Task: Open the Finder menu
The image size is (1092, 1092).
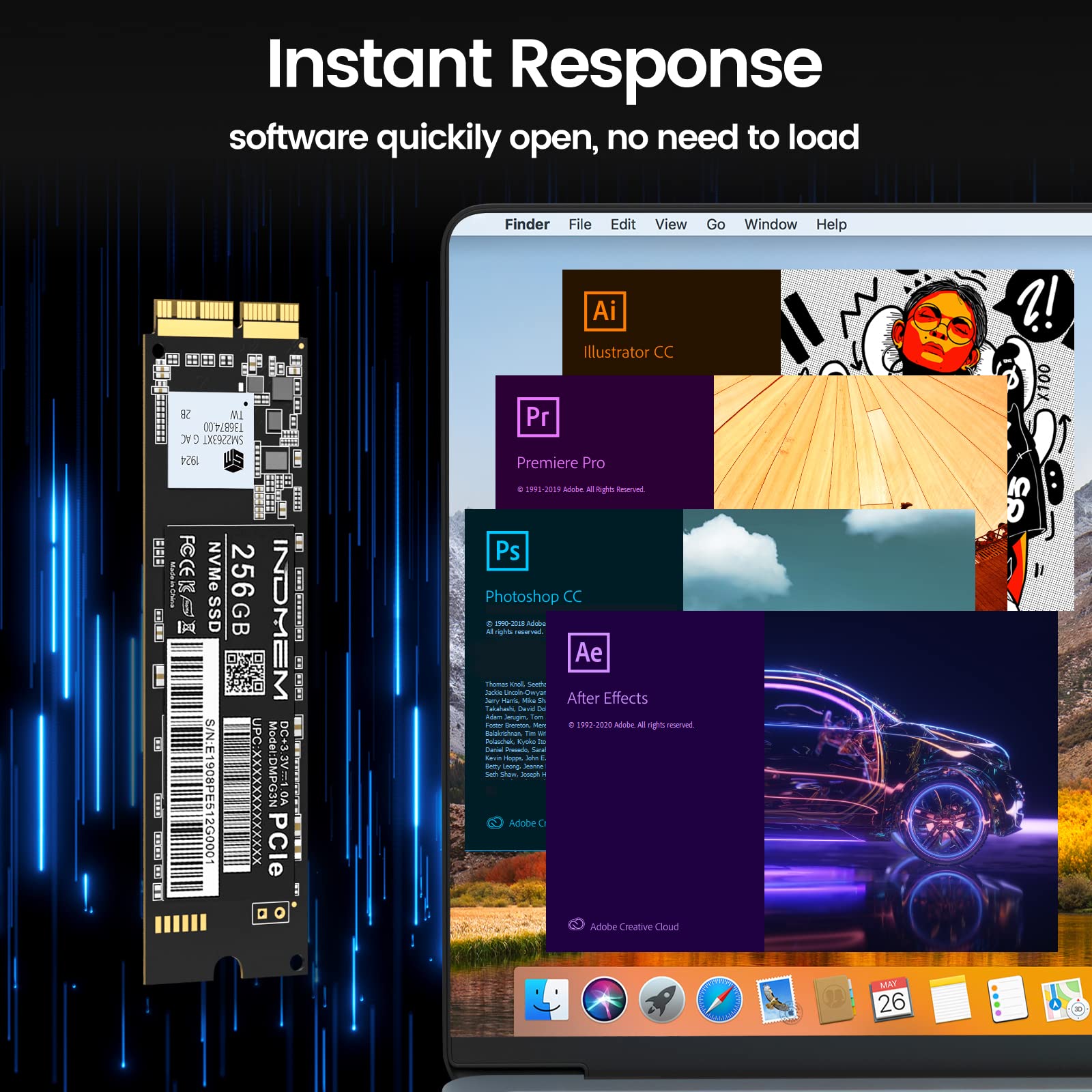Action: pyautogui.click(x=527, y=225)
